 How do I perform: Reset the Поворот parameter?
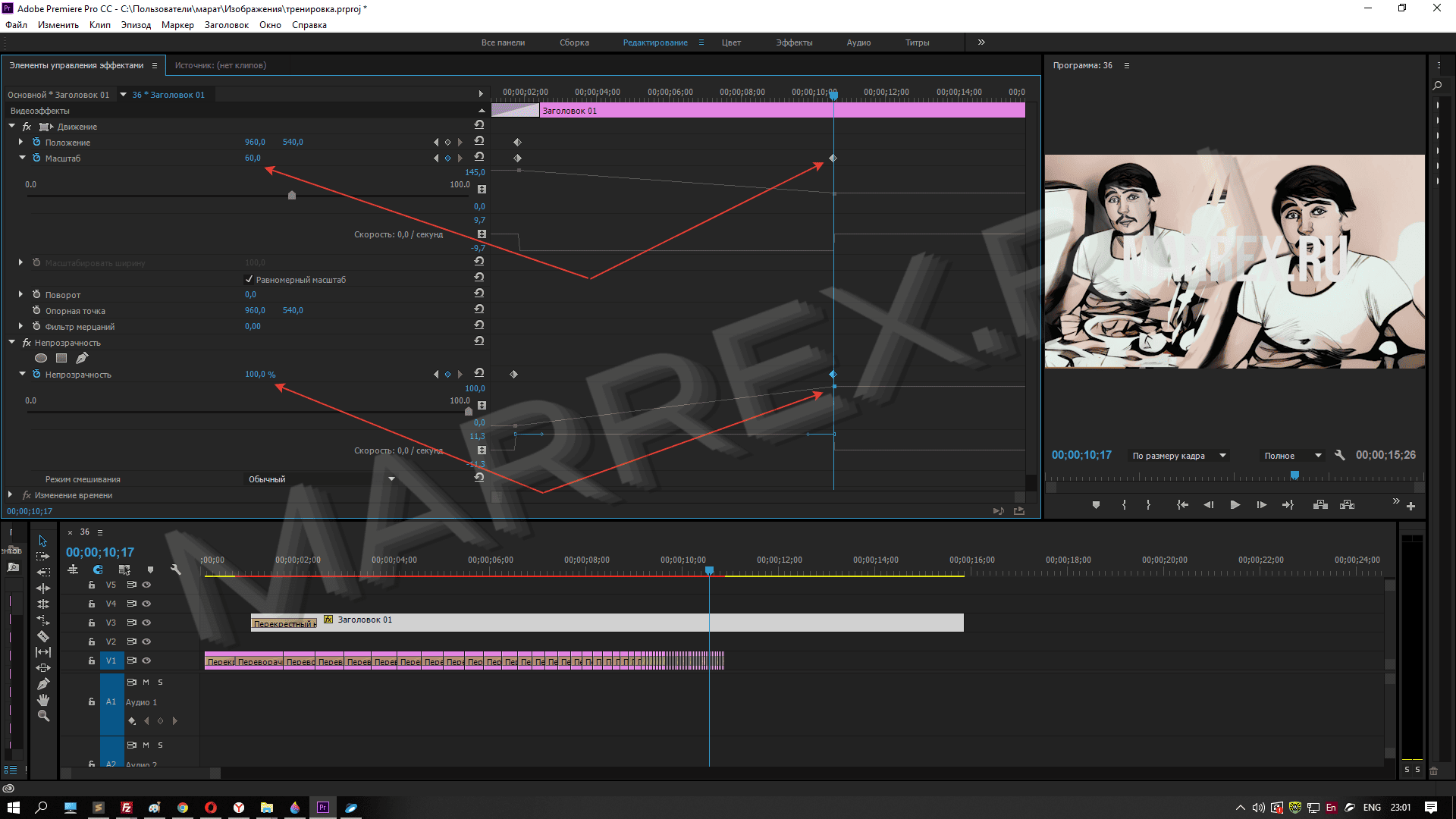click(x=479, y=293)
